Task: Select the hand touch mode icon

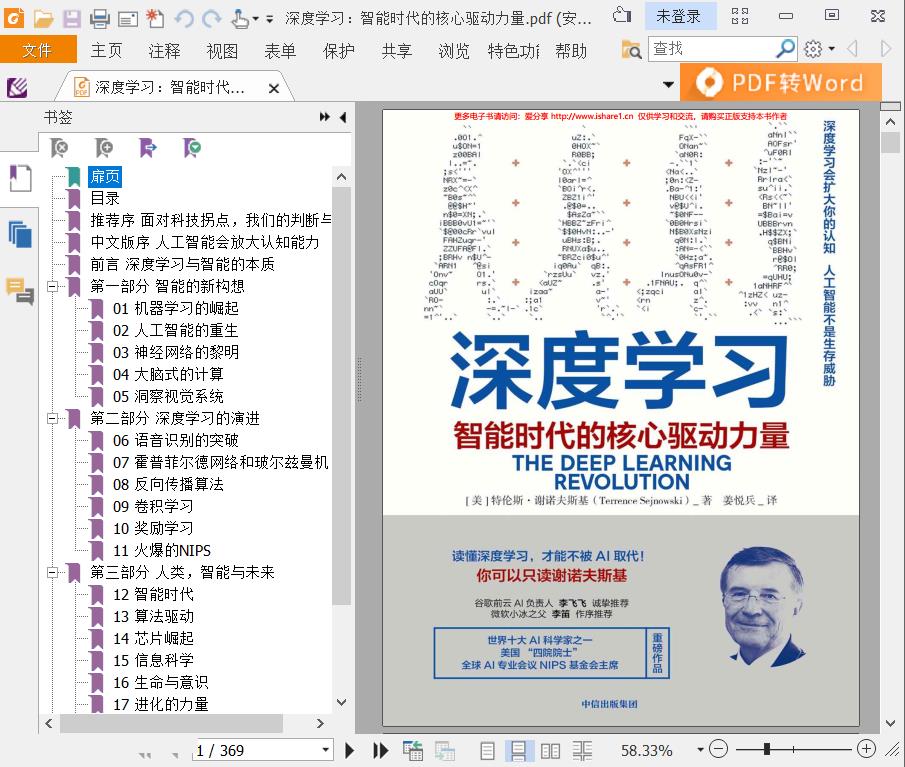Action: pos(240,19)
